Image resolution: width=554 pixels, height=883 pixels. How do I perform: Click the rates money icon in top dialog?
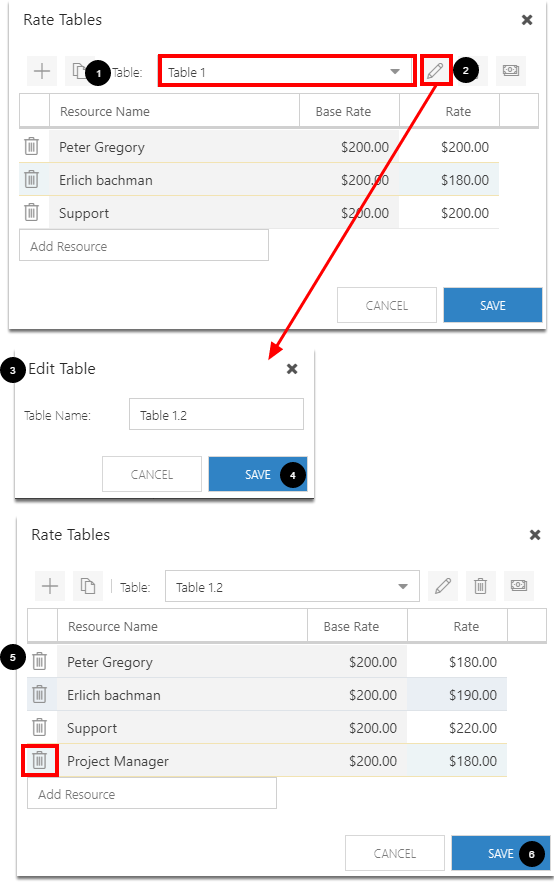tap(511, 70)
